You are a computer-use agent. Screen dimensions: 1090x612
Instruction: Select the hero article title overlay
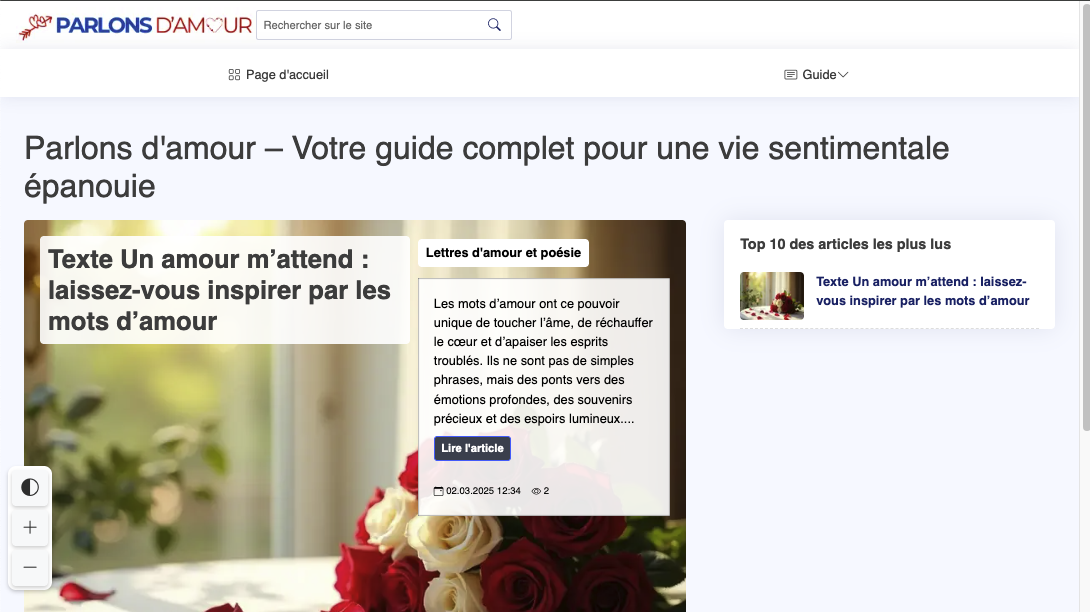219,288
